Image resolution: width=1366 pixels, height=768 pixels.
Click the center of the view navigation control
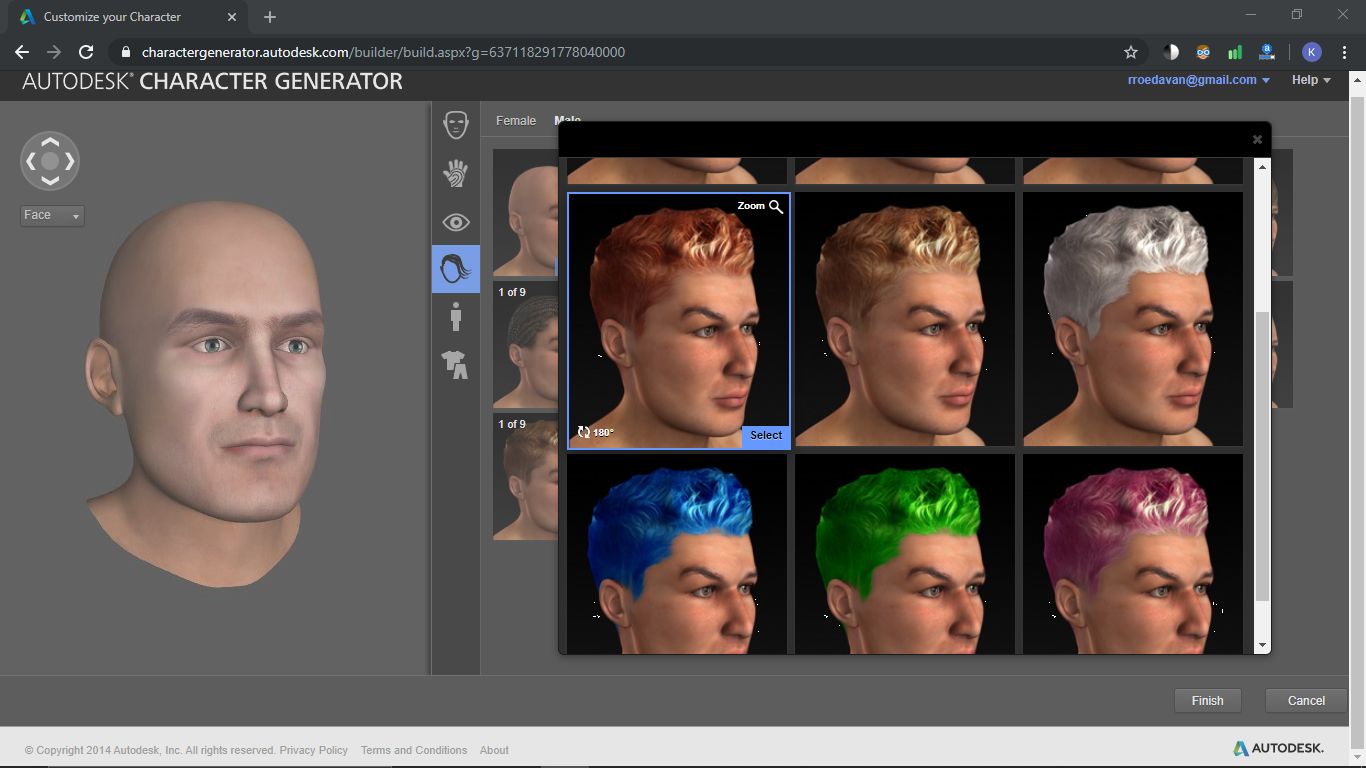[x=50, y=161]
